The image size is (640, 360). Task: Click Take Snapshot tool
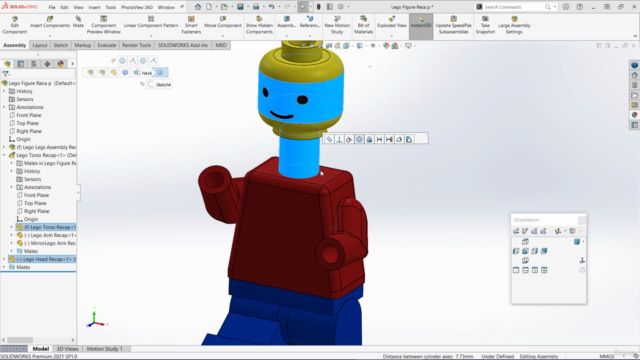tap(485, 25)
